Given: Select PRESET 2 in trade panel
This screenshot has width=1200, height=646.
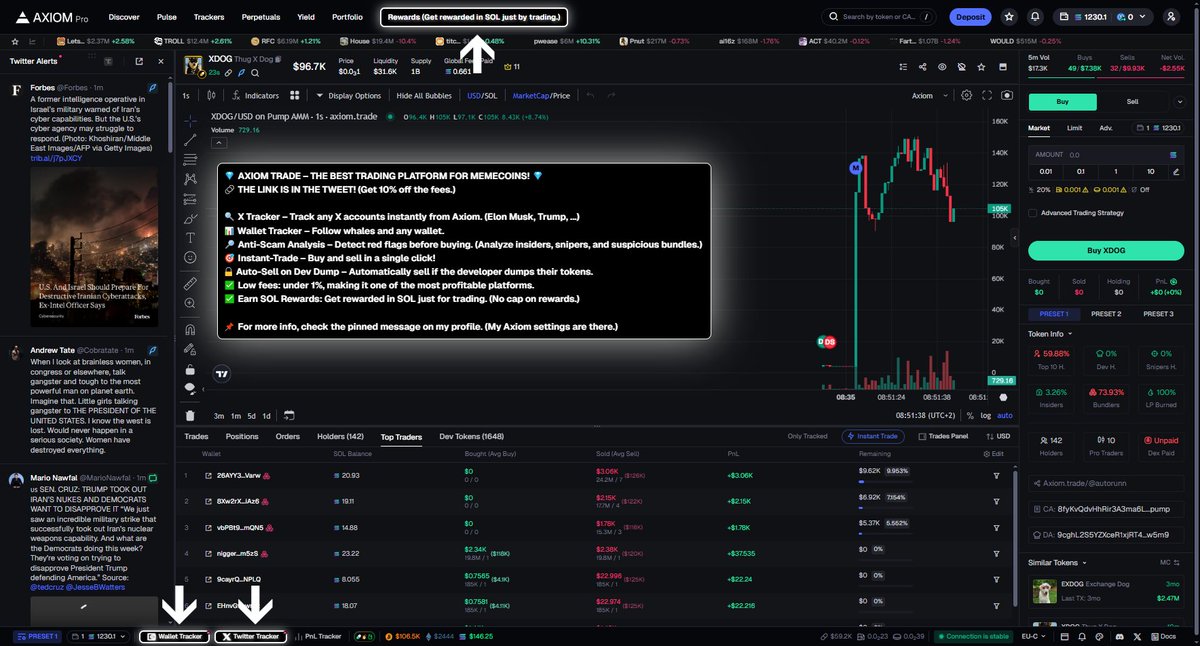Looking at the screenshot, I should [x=1105, y=314].
